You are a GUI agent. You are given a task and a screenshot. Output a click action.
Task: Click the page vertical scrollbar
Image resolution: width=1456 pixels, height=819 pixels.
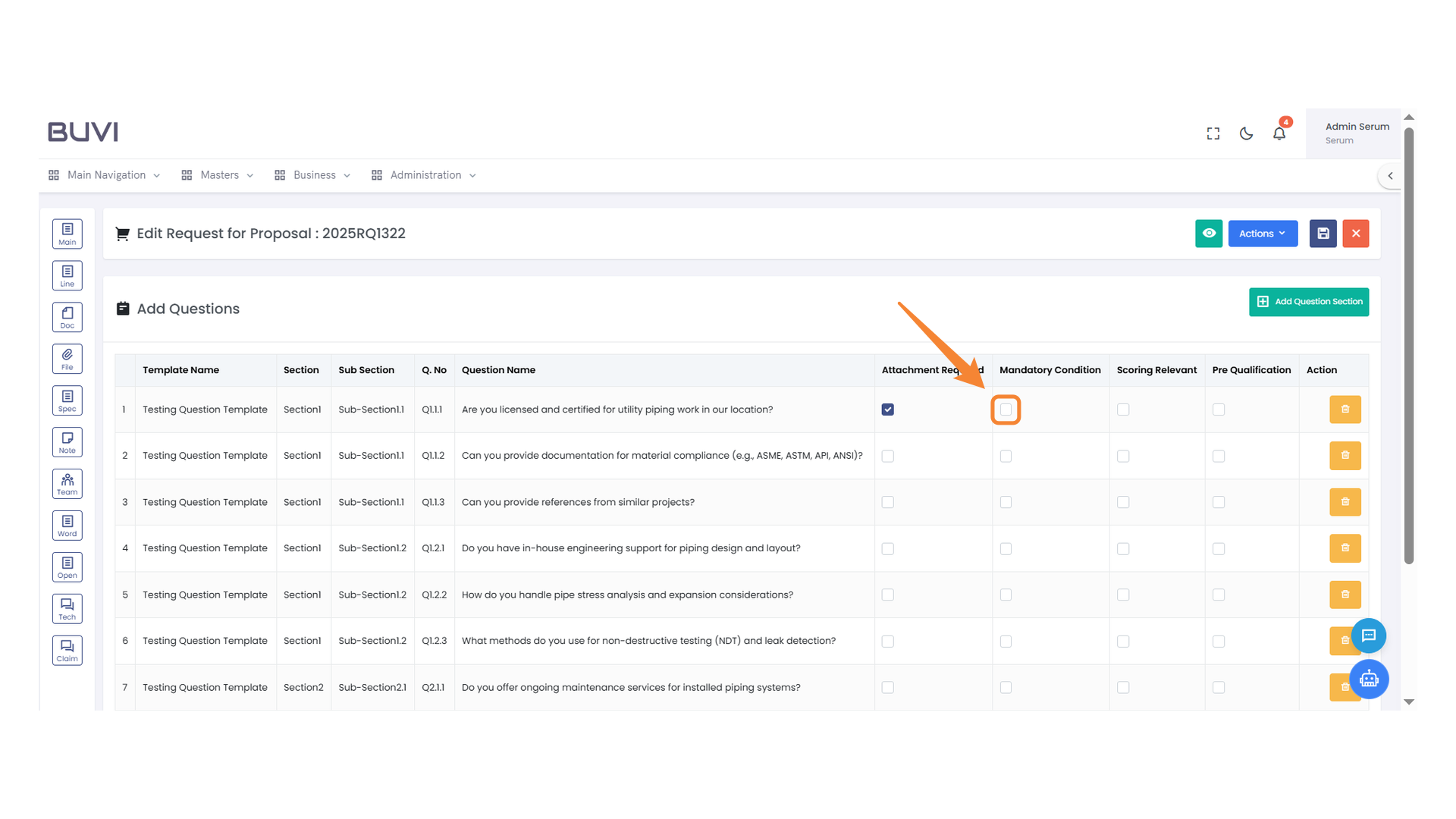pos(1409,346)
